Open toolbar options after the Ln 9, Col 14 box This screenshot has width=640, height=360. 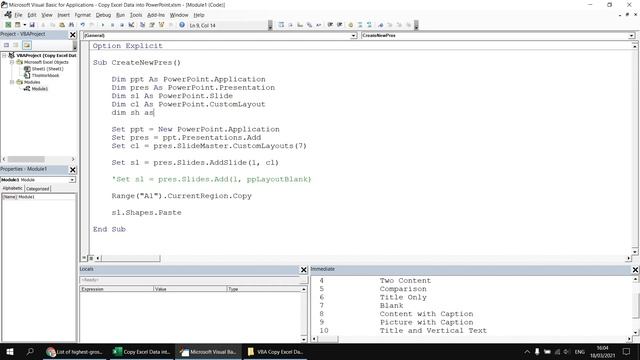tap(270, 25)
